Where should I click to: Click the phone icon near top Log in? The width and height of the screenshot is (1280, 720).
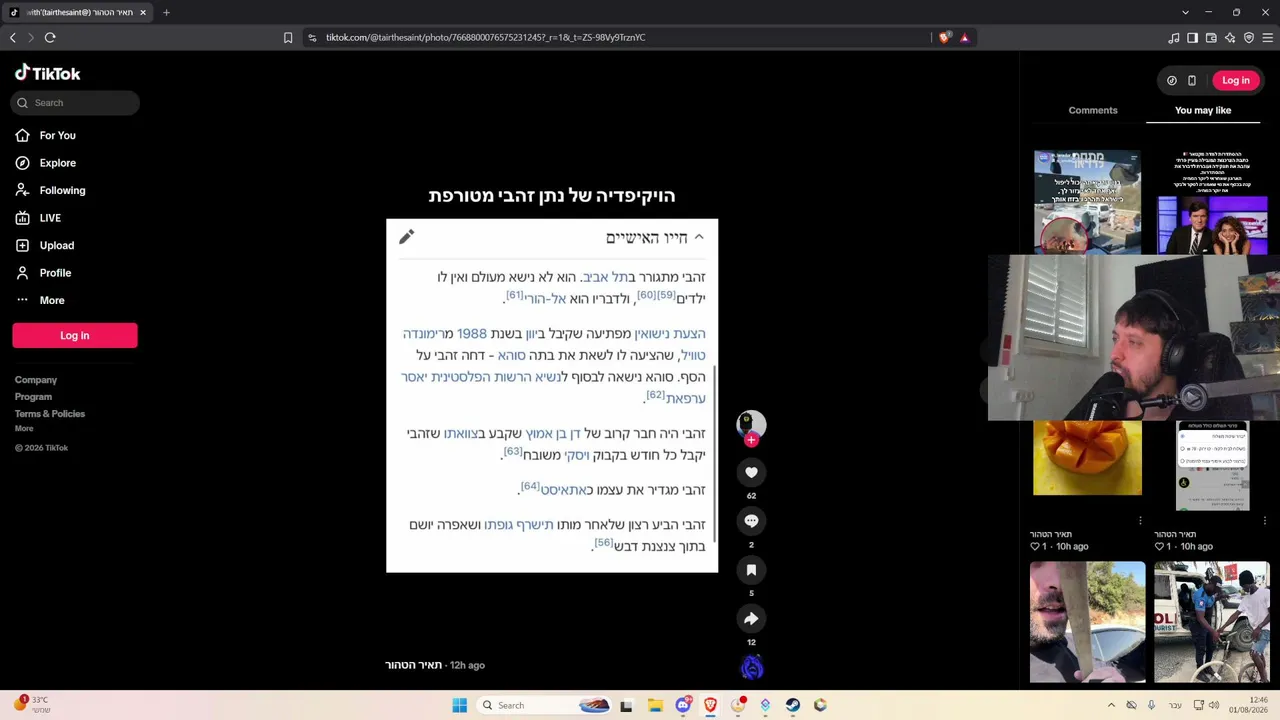tap(1192, 80)
